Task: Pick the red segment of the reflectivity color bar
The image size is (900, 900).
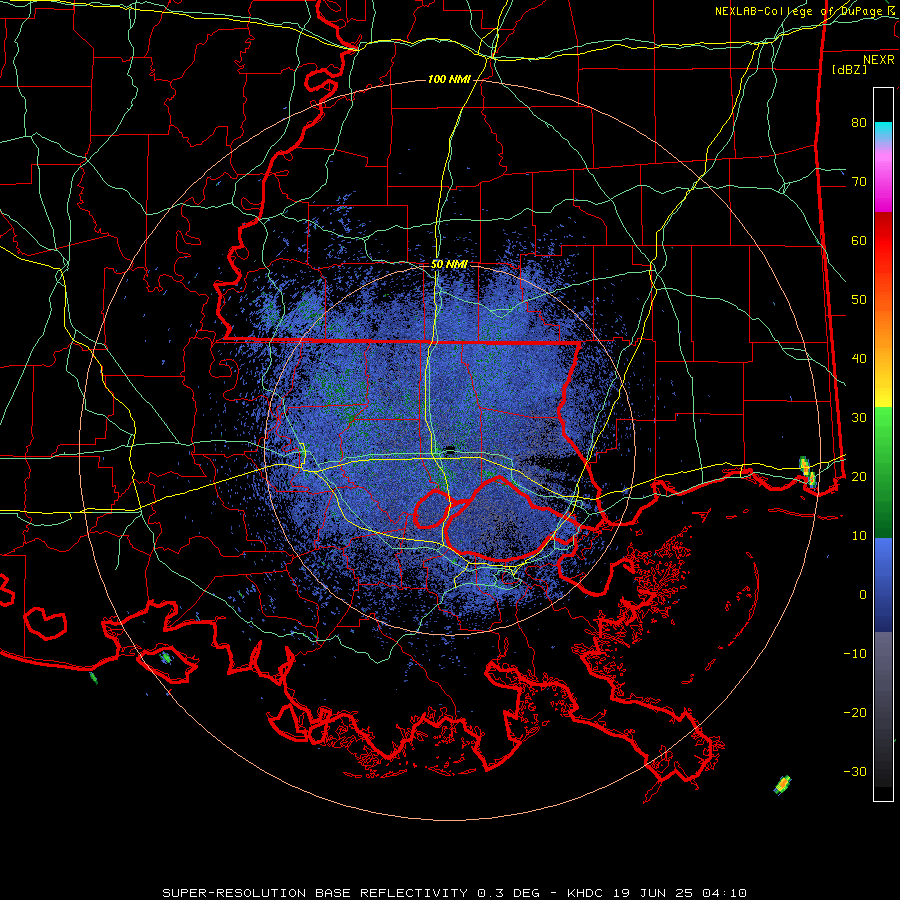Action: (883, 241)
